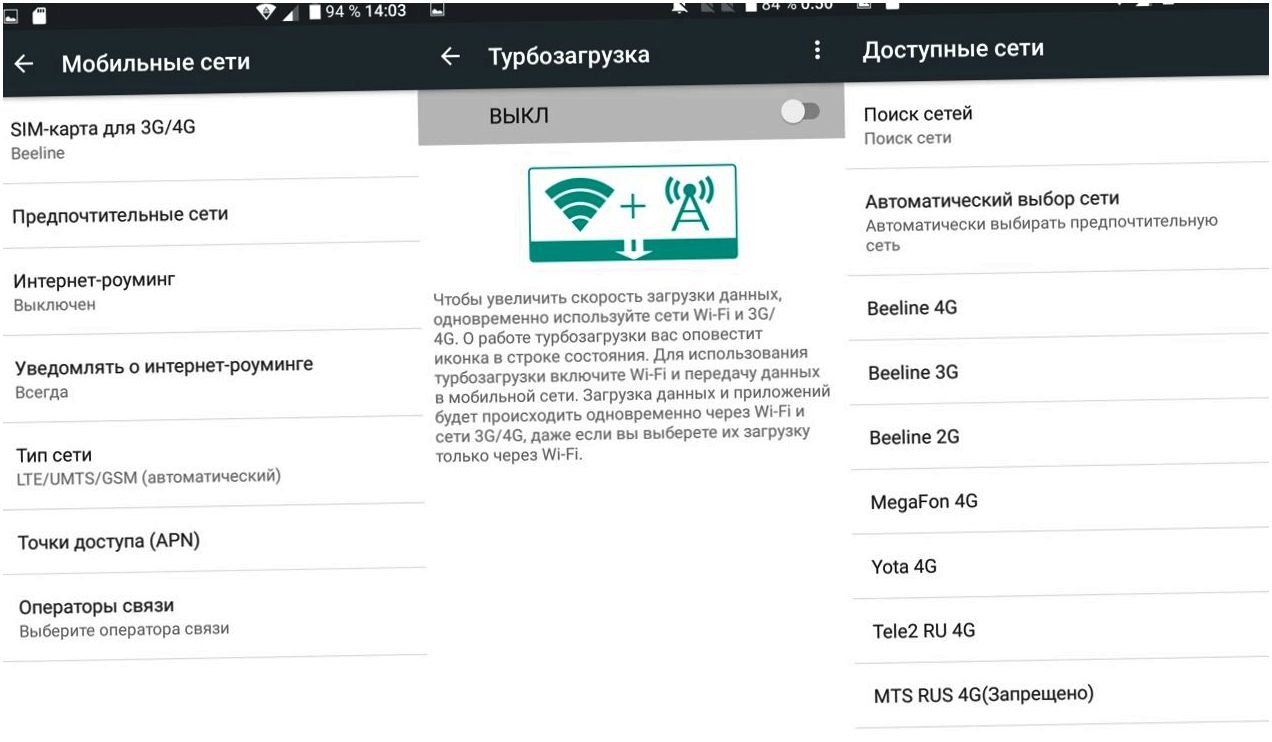Click the Мобильные сети title
The width and height of the screenshot is (1272, 742).
tap(156, 63)
